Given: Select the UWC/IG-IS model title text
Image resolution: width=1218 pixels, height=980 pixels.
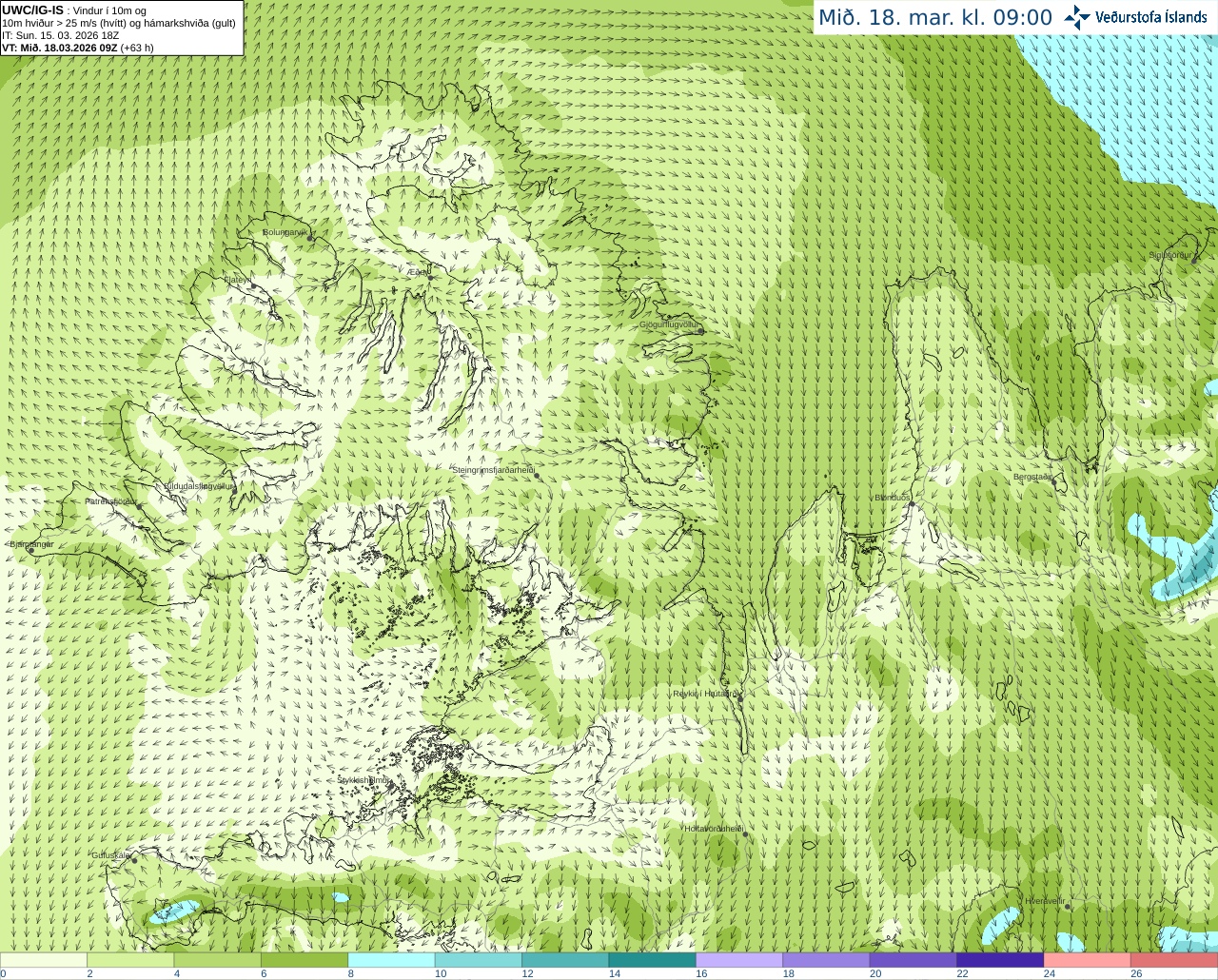Looking at the screenshot, I should tap(32, 10).
